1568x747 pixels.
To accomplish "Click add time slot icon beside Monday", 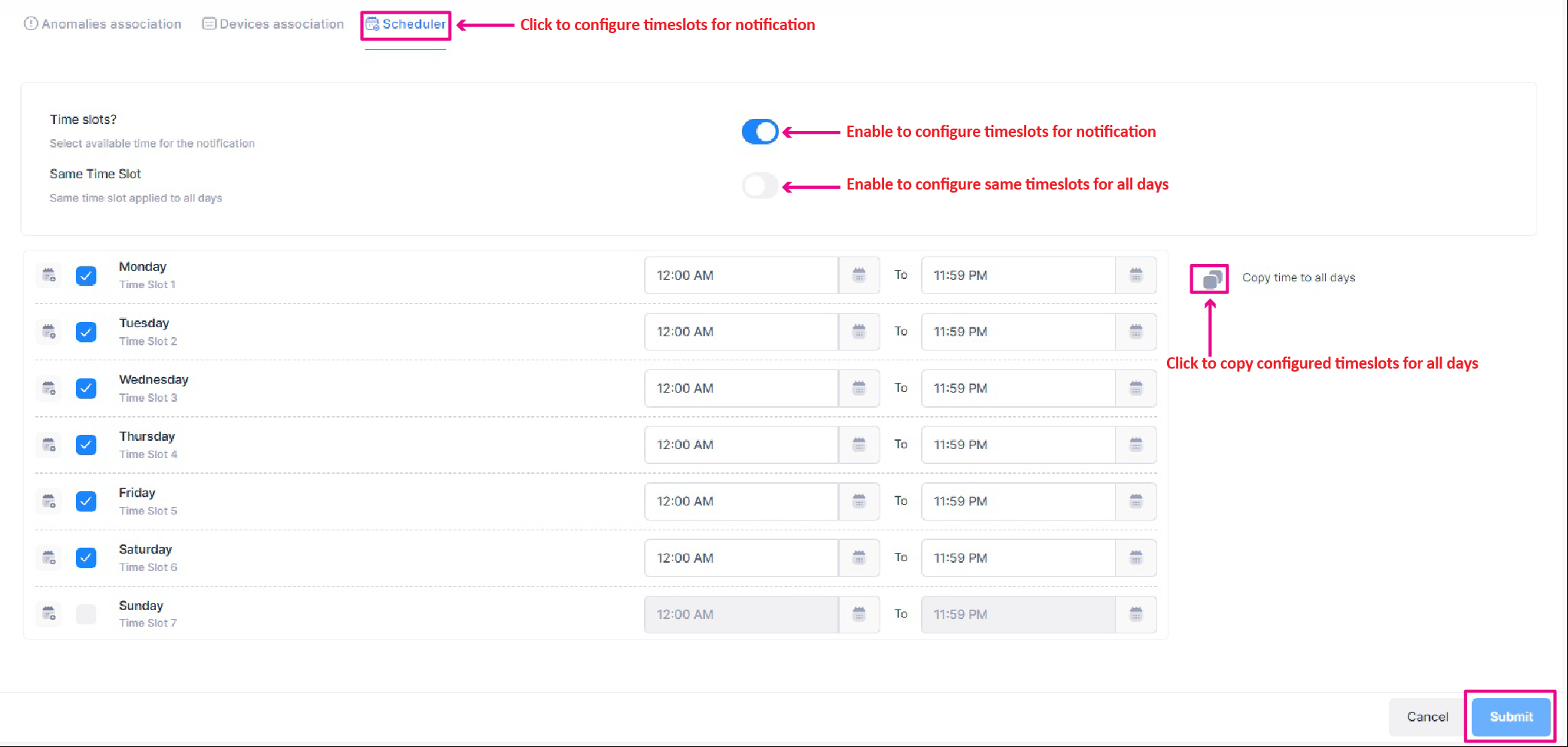I will tap(49, 275).
